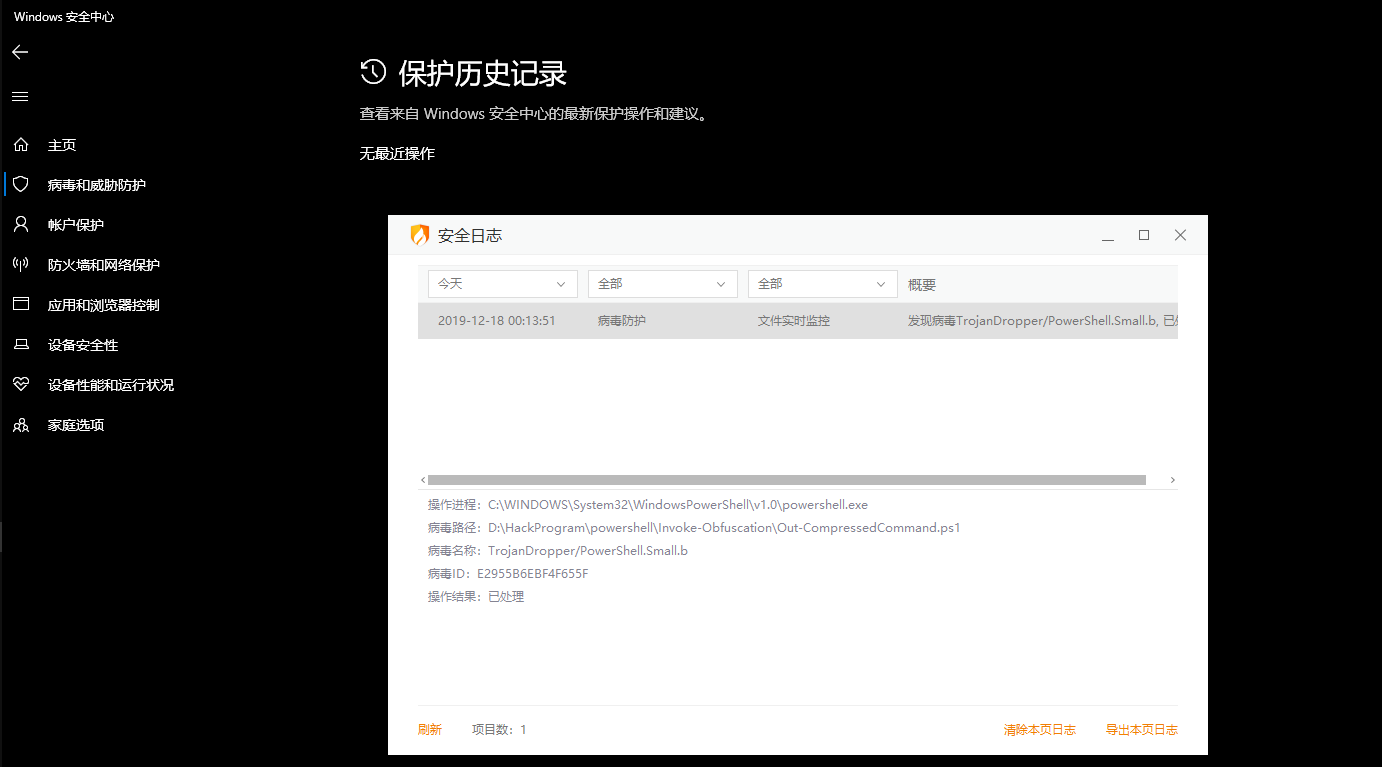
Task: Click the 操作进程 powershell.exe path line
Action: pyautogui.click(x=648, y=505)
